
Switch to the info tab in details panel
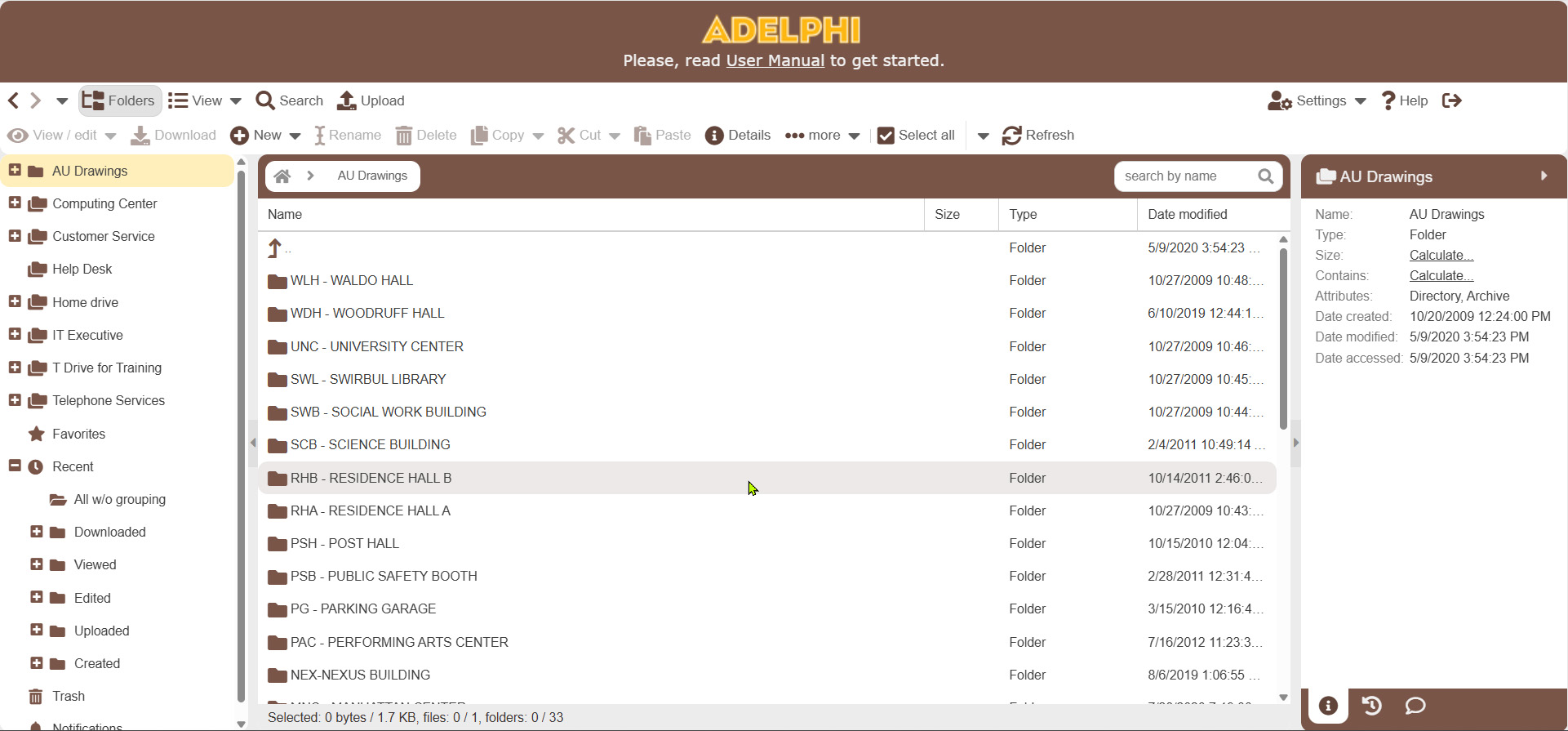coord(1329,706)
